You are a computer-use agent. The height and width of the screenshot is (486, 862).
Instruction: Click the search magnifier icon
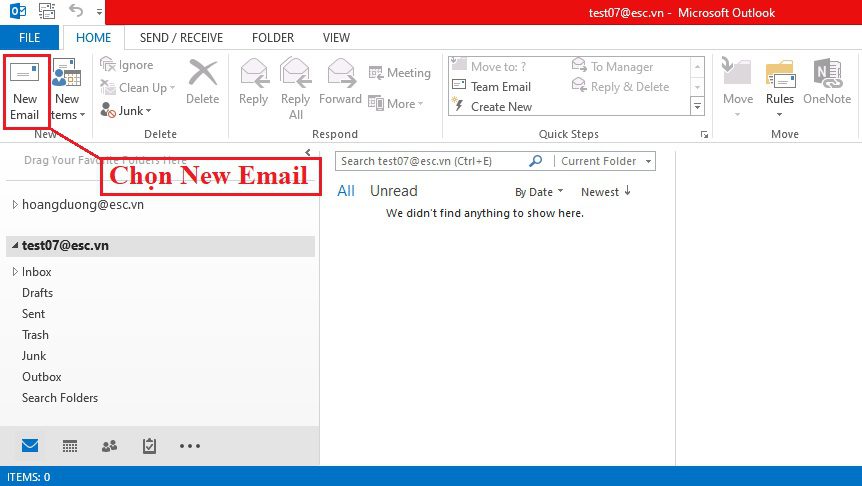click(x=535, y=161)
